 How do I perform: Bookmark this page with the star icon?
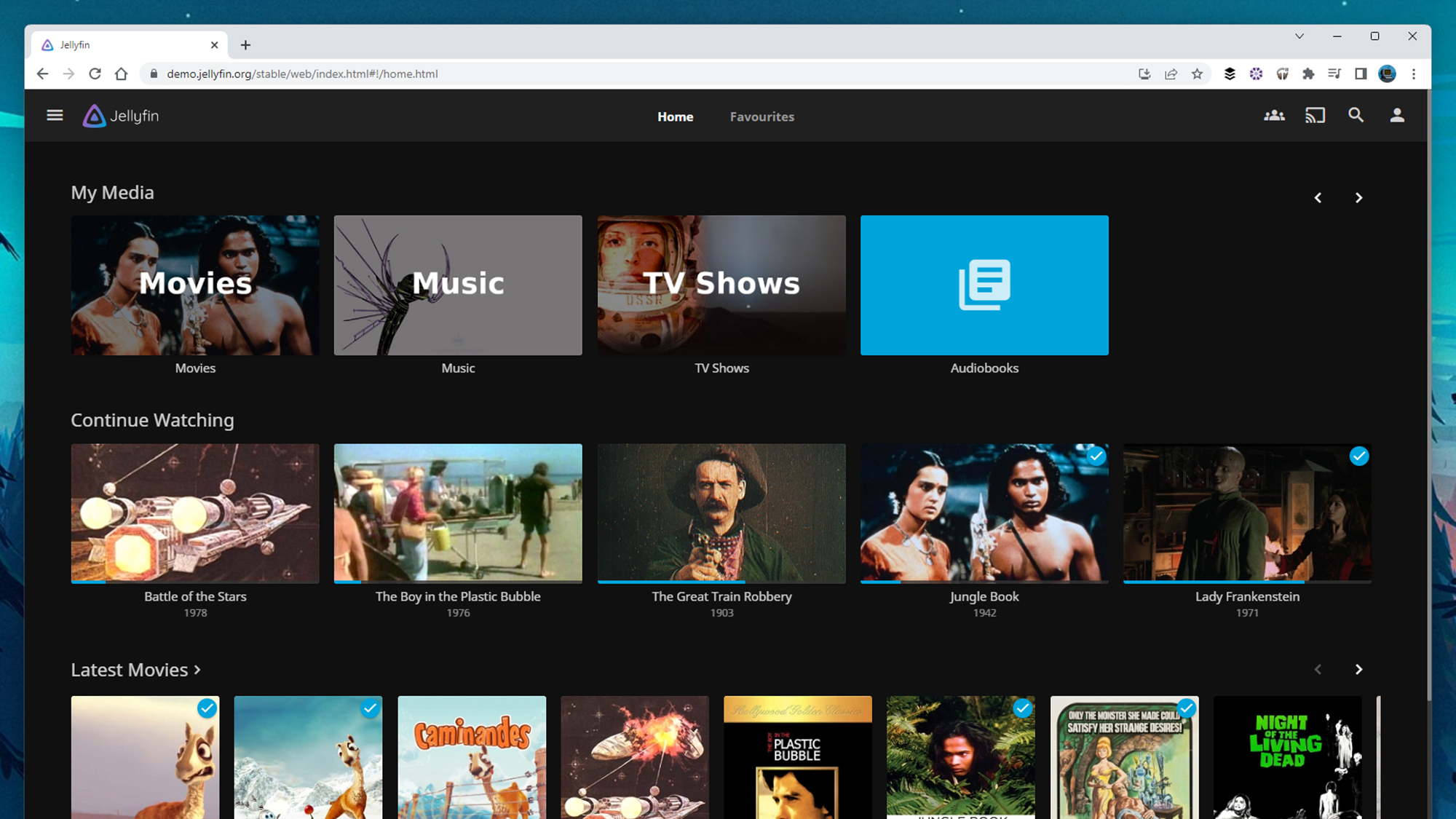(x=1197, y=74)
